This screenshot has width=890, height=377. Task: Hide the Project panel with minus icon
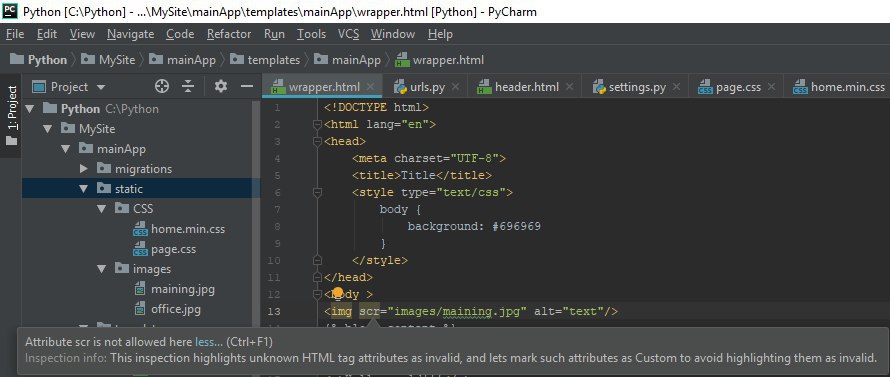click(x=246, y=87)
